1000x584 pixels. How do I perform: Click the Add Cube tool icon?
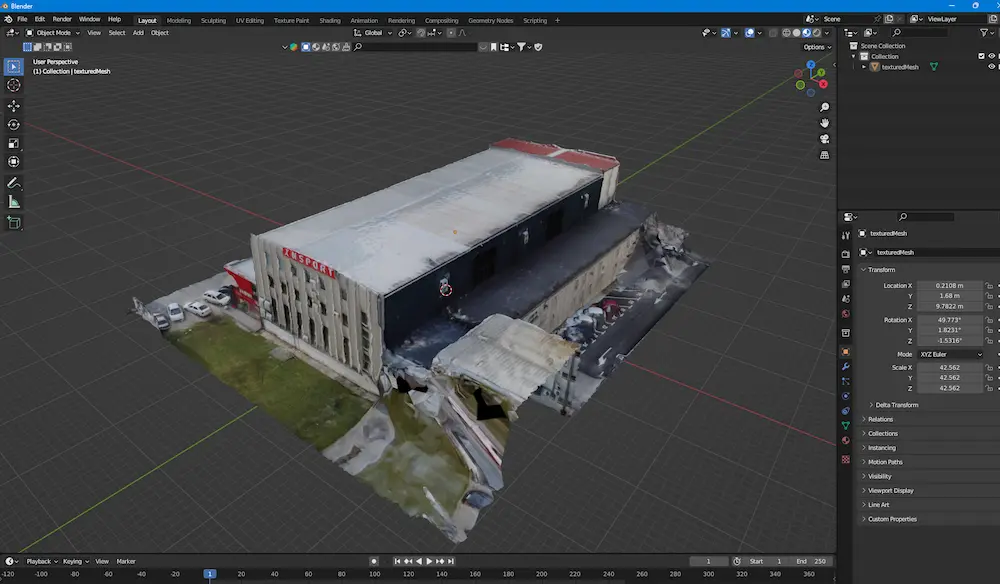point(14,223)
